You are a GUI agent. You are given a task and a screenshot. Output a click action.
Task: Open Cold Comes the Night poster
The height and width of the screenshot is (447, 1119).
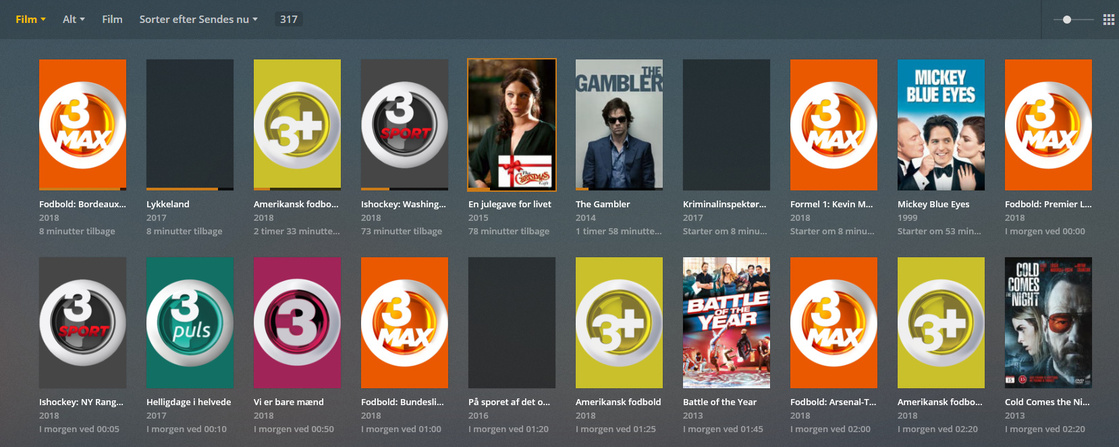1048,323
